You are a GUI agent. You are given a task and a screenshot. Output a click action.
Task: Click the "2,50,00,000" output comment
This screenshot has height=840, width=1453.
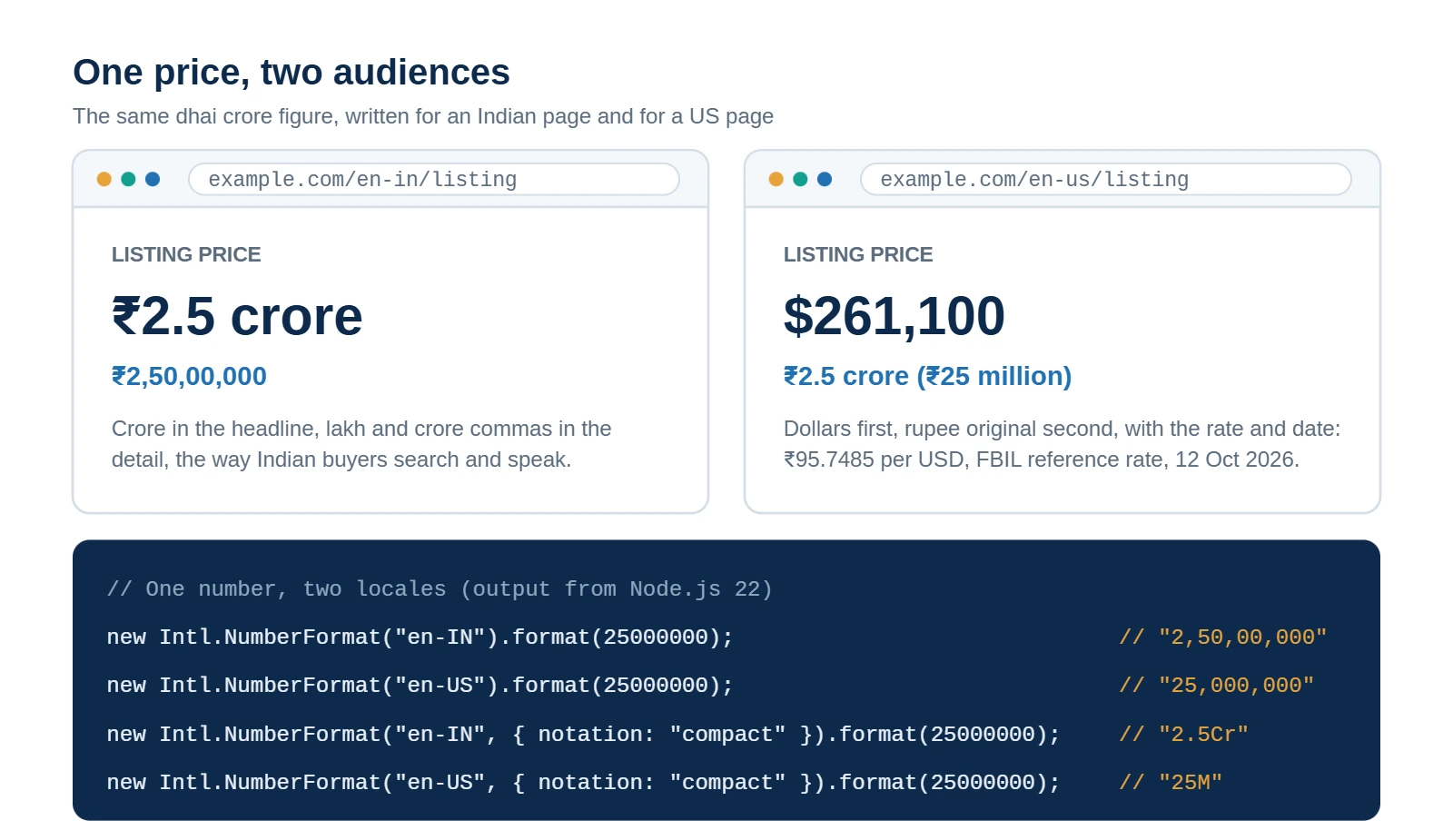1223,637
